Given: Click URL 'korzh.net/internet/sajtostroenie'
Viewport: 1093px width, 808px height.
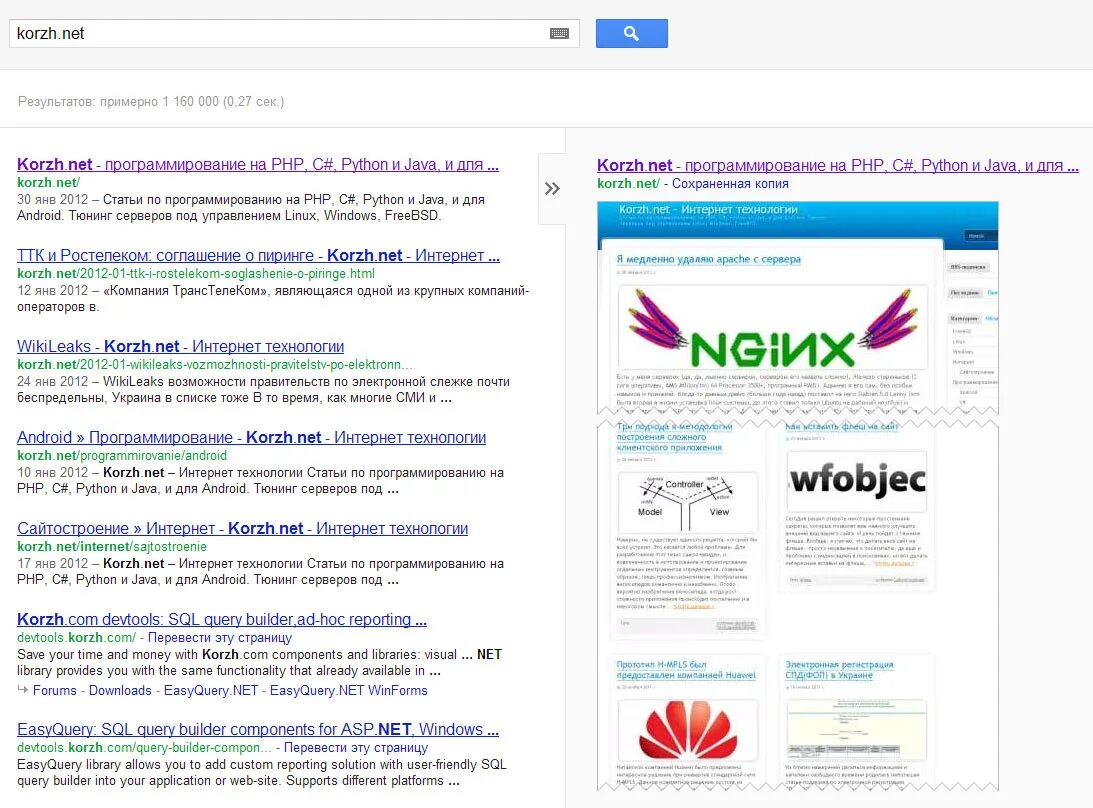Looking at the screenshot, I should click(112, 547).
